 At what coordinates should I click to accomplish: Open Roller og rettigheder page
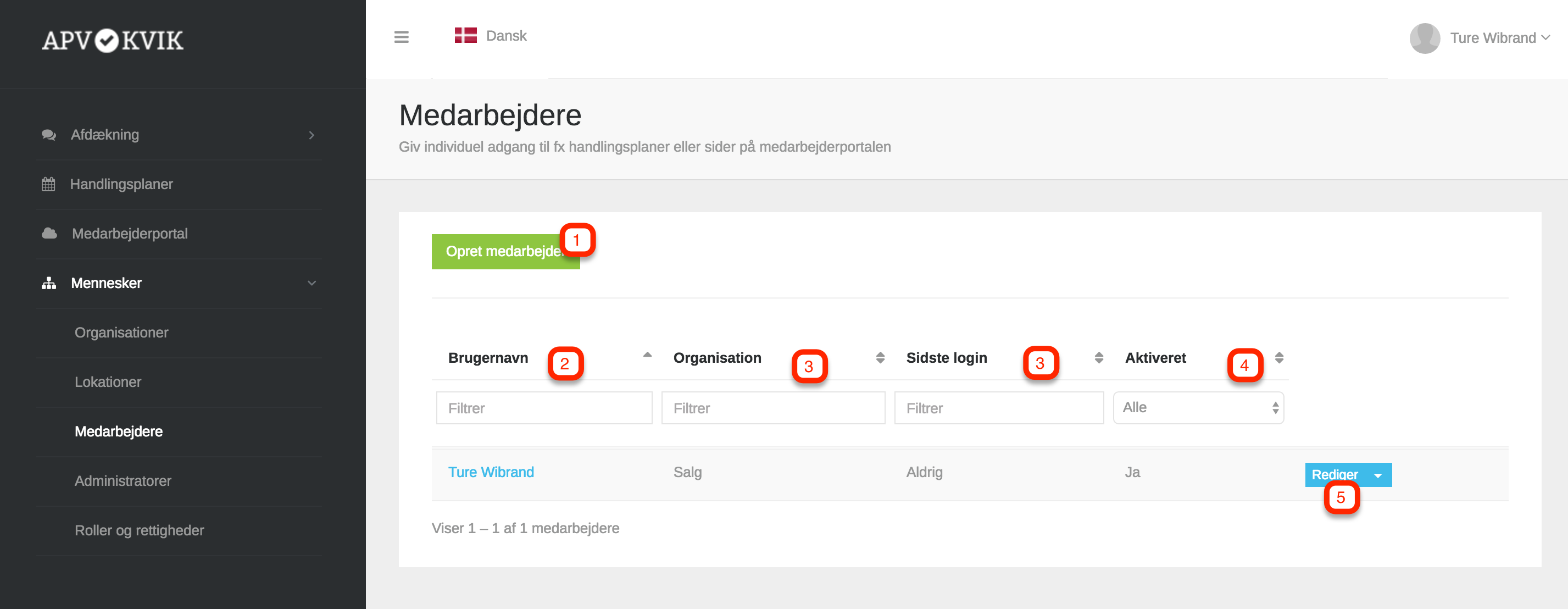[x=139, y=530]
